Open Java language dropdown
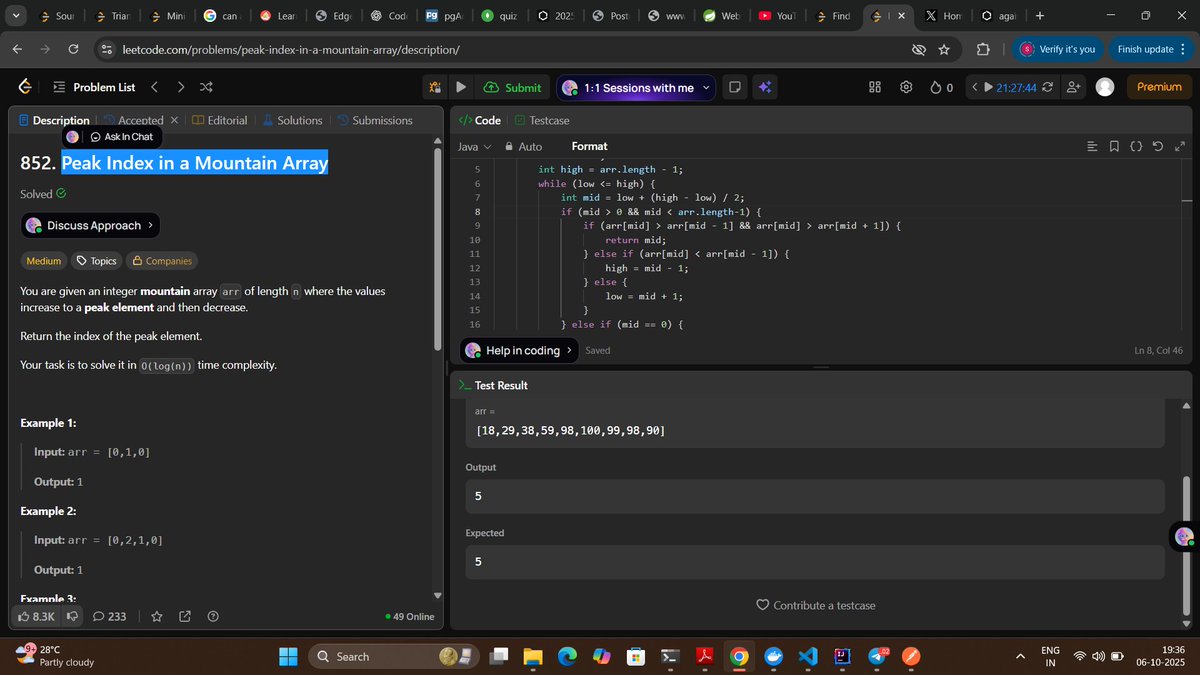This screenshot has width=1200, height=675. pyautogui.click(x=474, y=147)
